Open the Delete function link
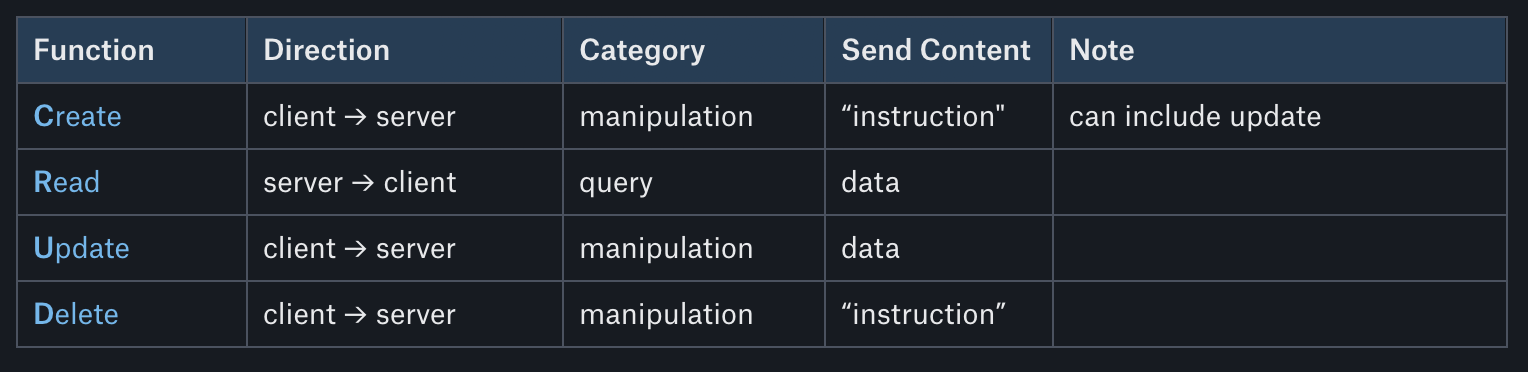 (x=76, y=314)
